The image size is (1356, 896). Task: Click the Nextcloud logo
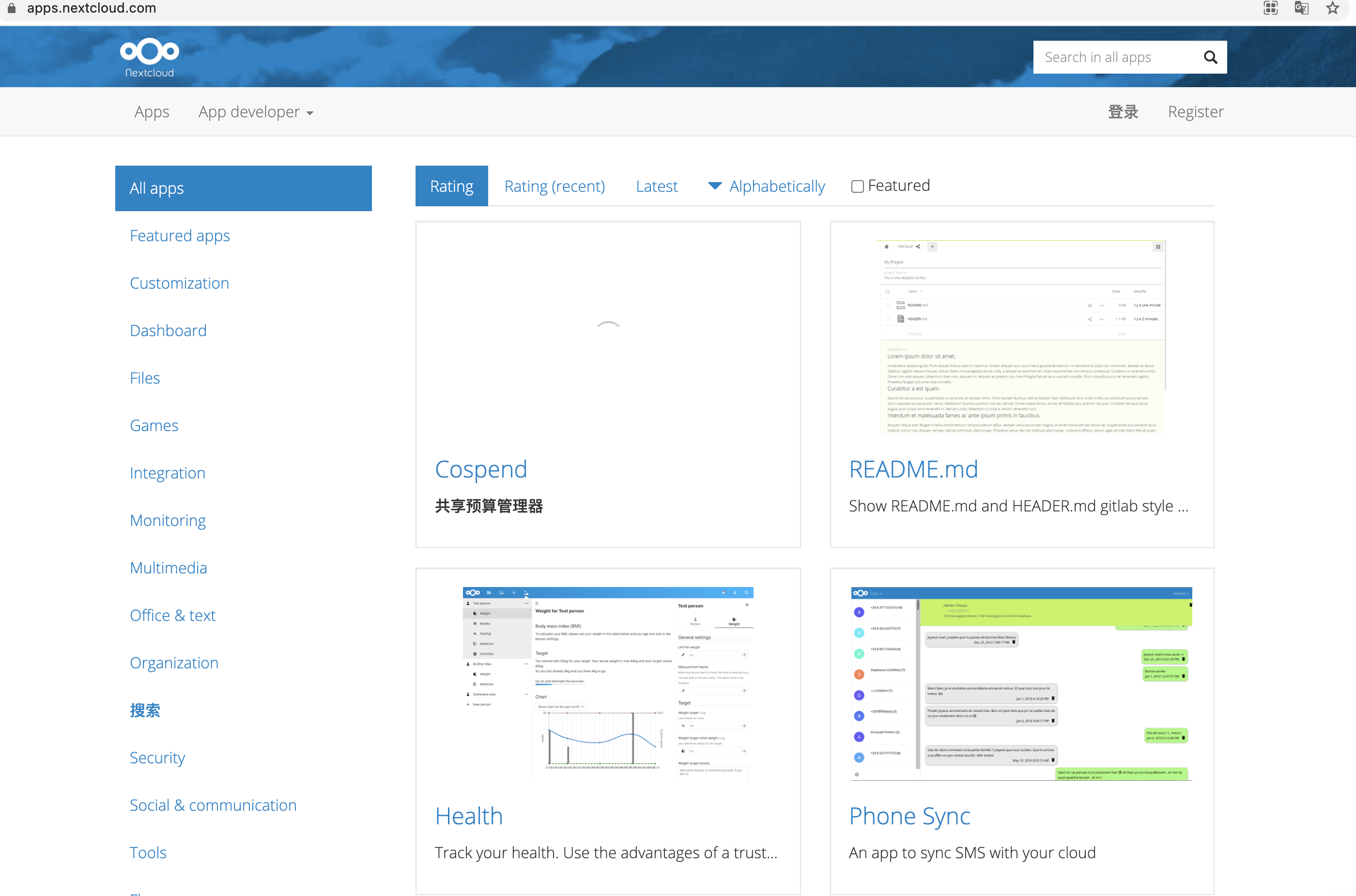click(150, 57)
